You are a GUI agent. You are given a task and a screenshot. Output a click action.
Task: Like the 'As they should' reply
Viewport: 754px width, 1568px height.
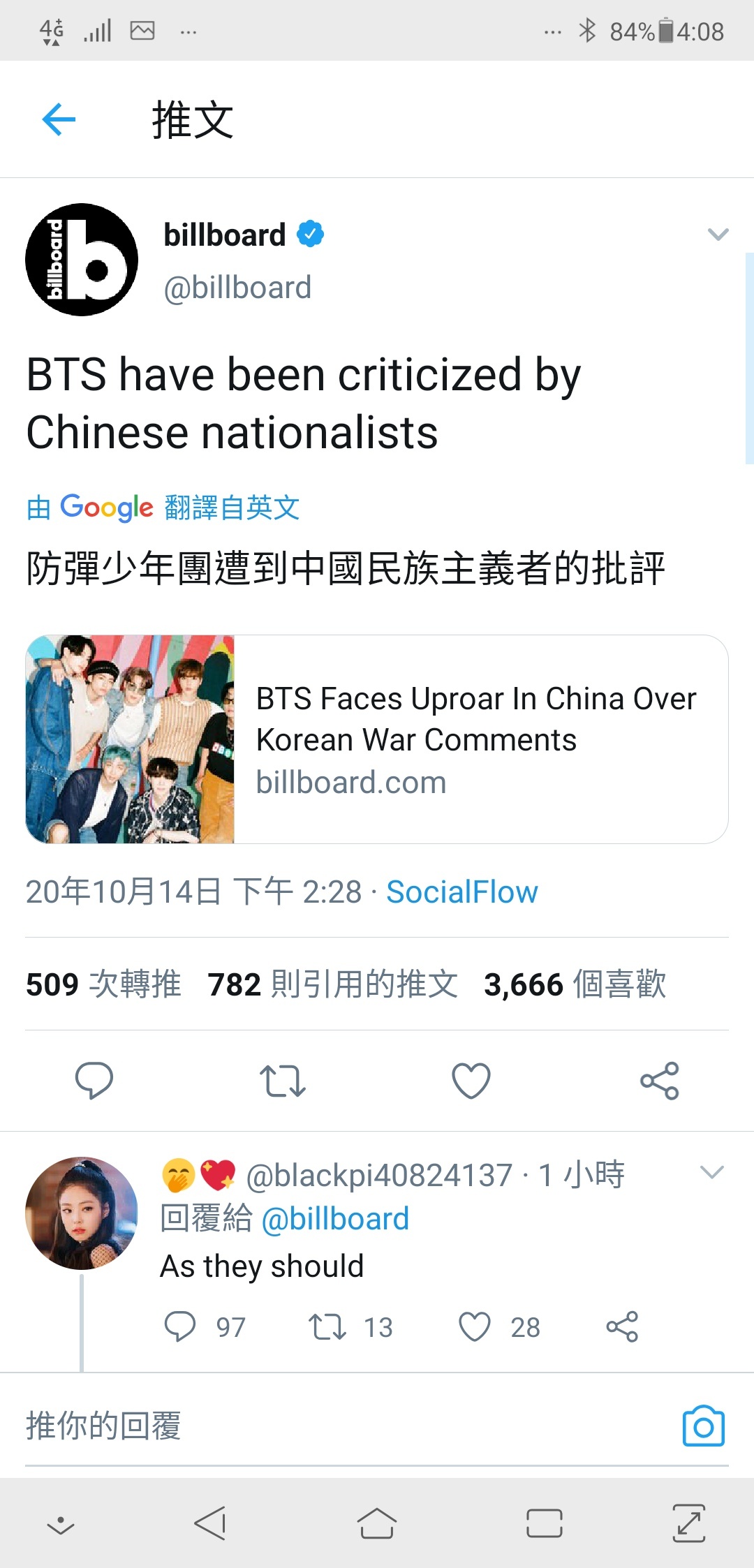pos(475,1326)
